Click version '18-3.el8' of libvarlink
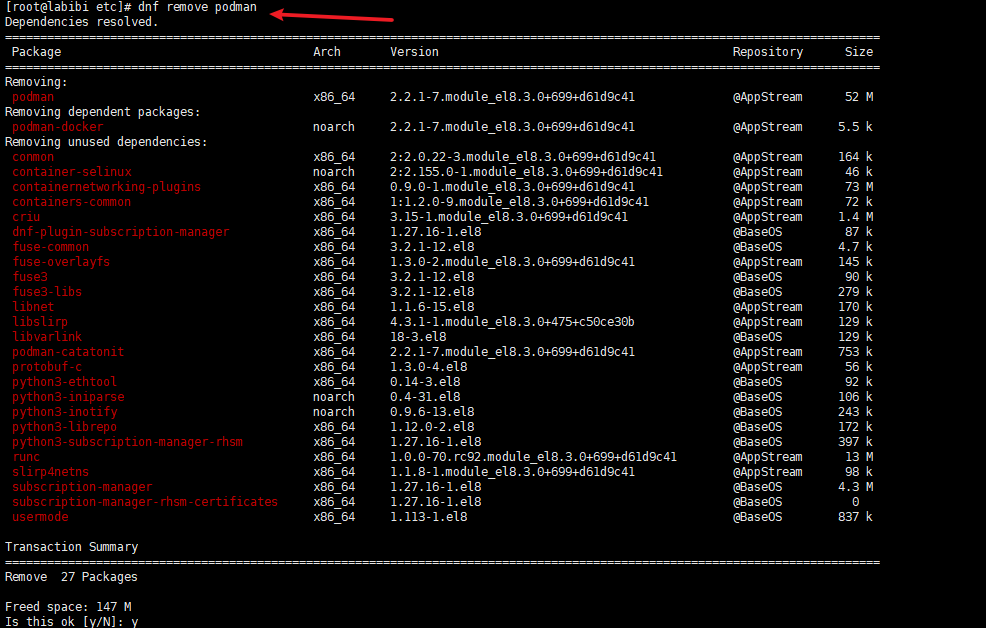Screen dimensions: 986x628 [x=418, y=337]
